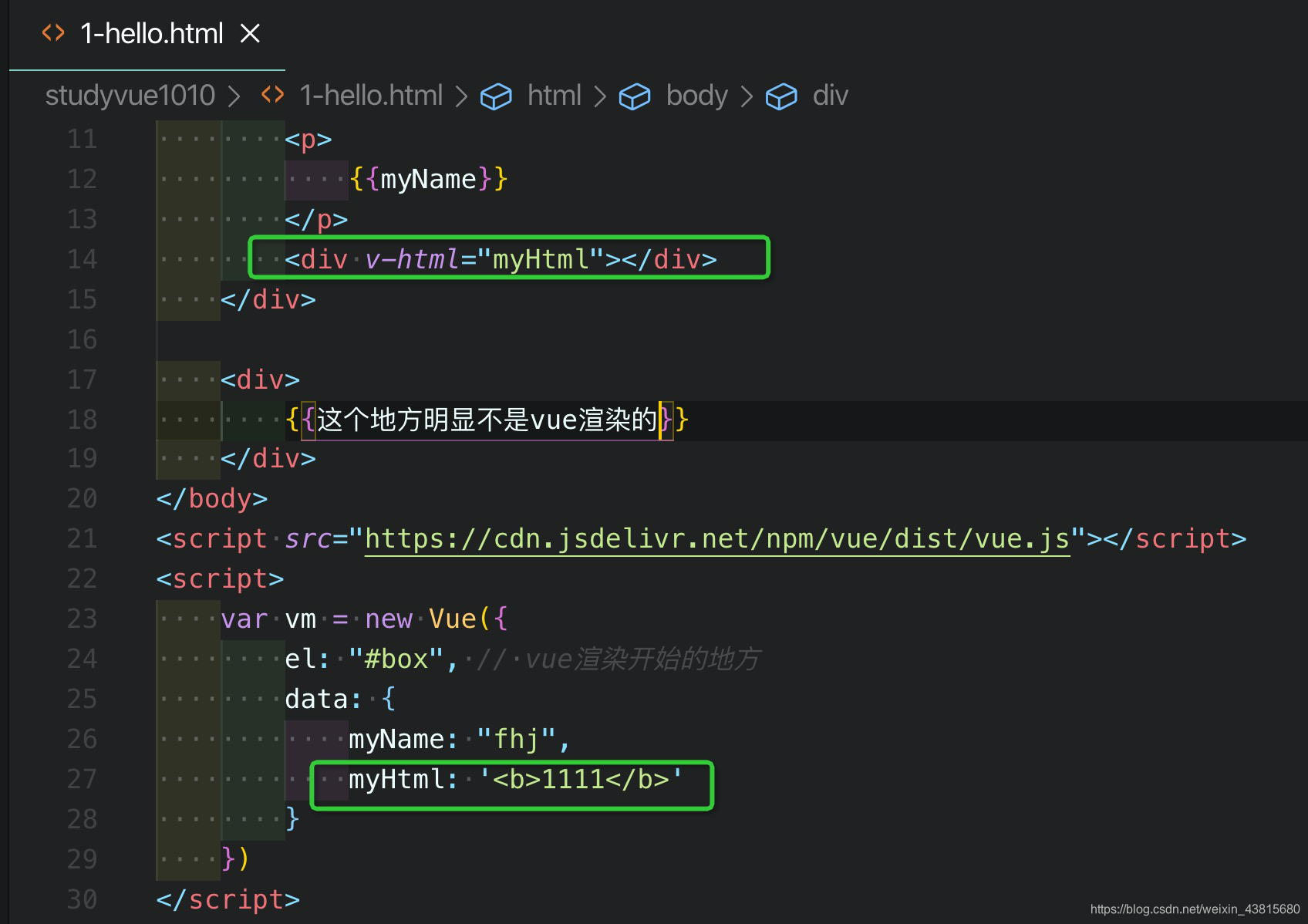The width and height of the screenshot is (1308, 924).
Task: Expand chevron after html breadcrumb
Action: pos(600,96)
